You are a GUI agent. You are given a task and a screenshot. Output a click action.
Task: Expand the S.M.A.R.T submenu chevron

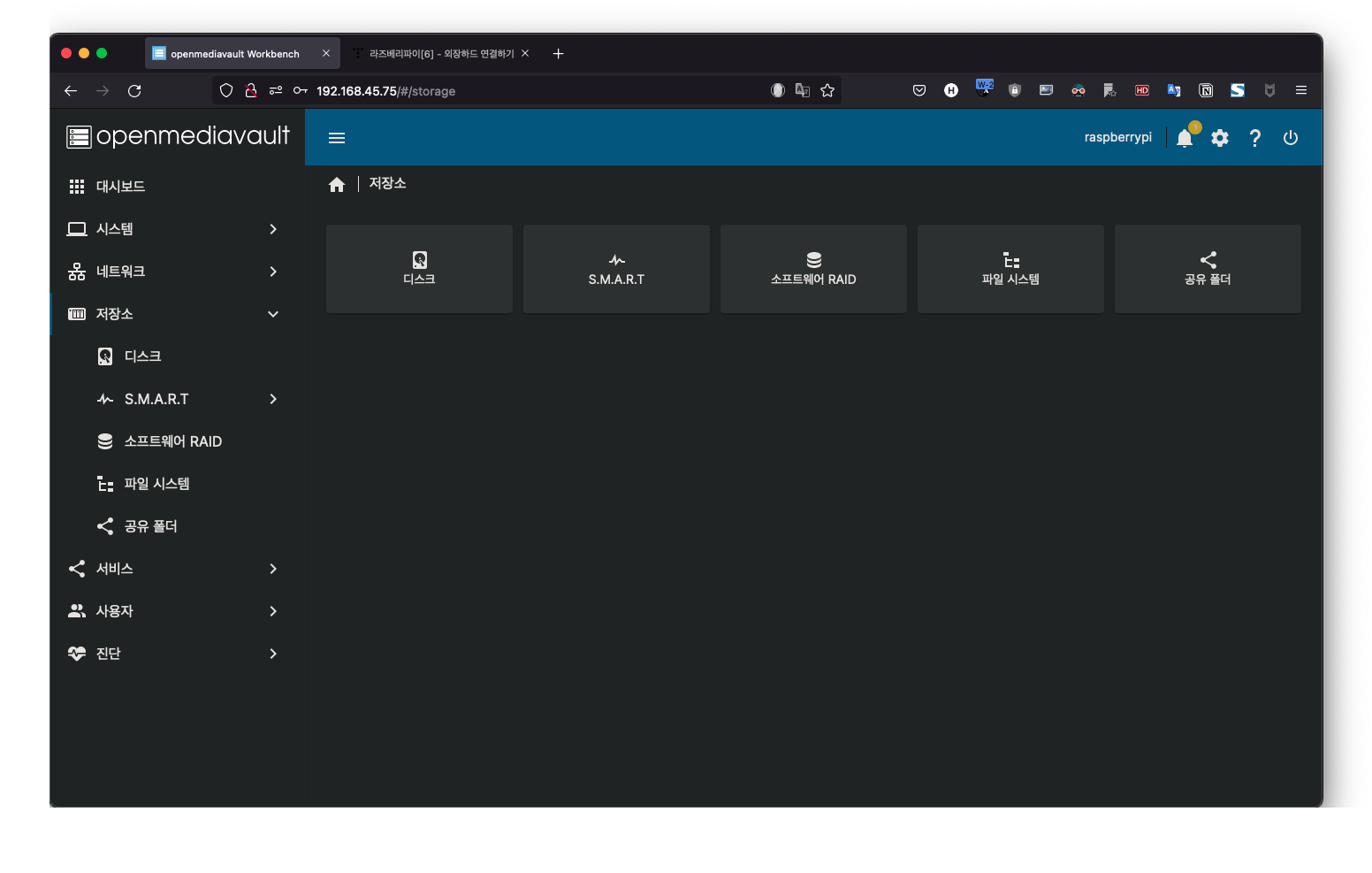point(273,399)
